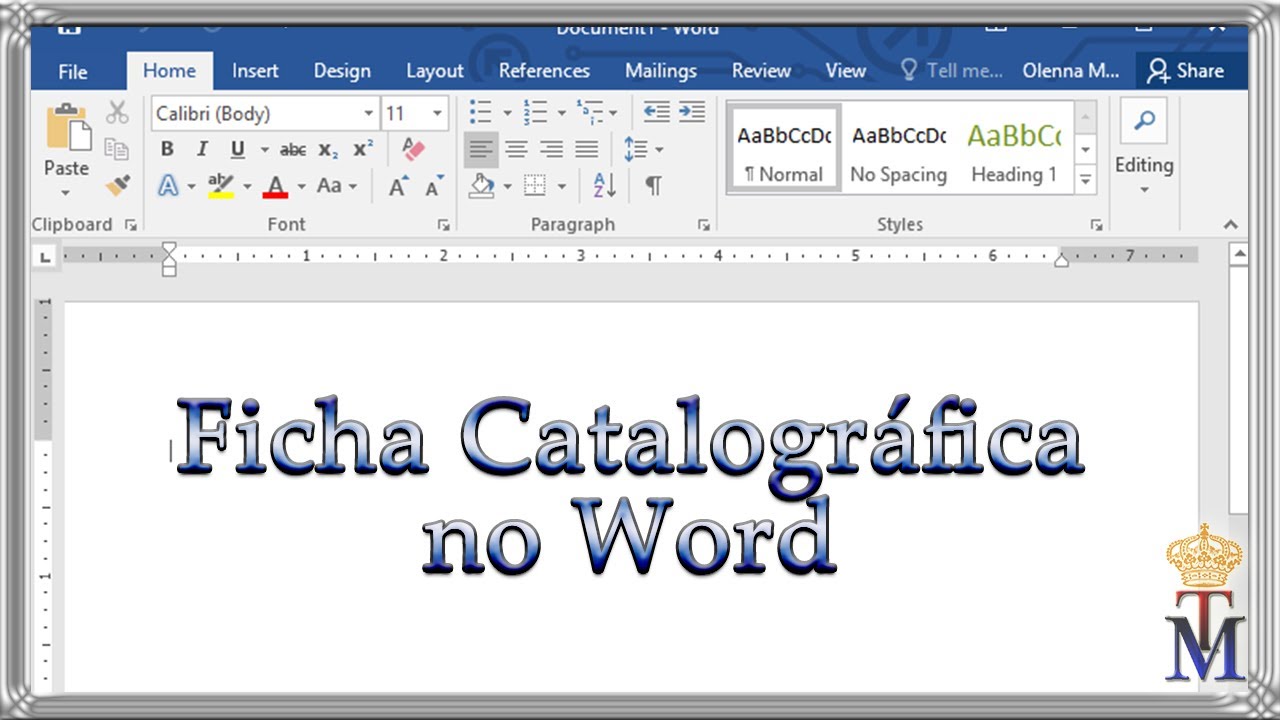The width and height of the screenshot is (1280, 720).
Task: Toggle Show/Hide paragraph marks
Action: click(x=653, y=186)
